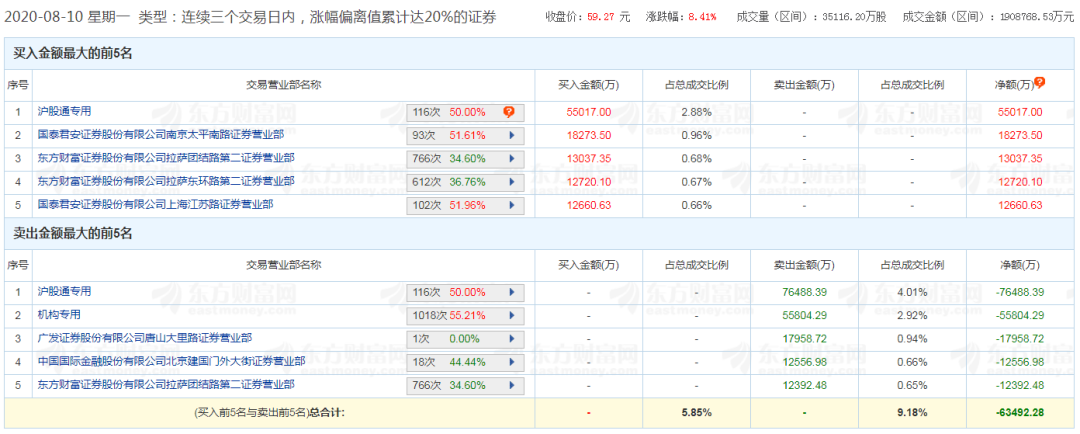Expand the 766次 34.60% stats in buy table
Screen dimensions: 1080x434
coord(511,158)
